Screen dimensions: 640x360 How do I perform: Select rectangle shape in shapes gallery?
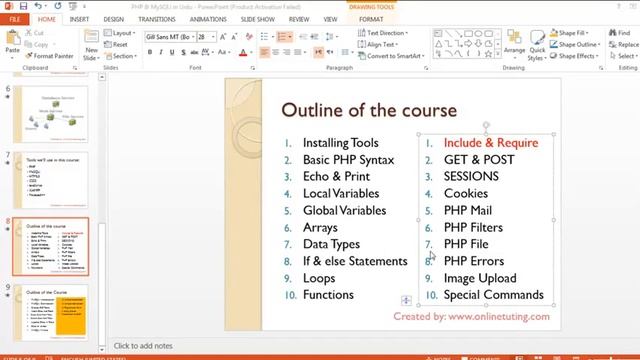[468, 33]
